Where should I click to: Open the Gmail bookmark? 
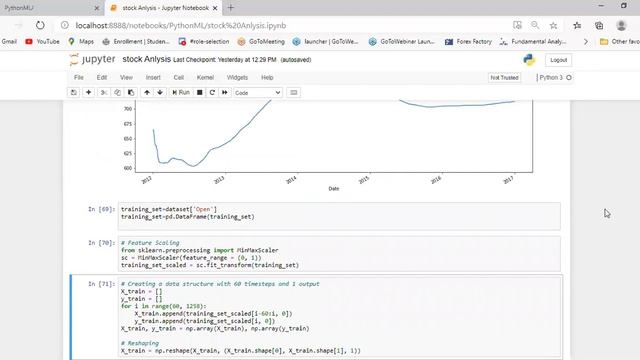[x=9, y=42]
